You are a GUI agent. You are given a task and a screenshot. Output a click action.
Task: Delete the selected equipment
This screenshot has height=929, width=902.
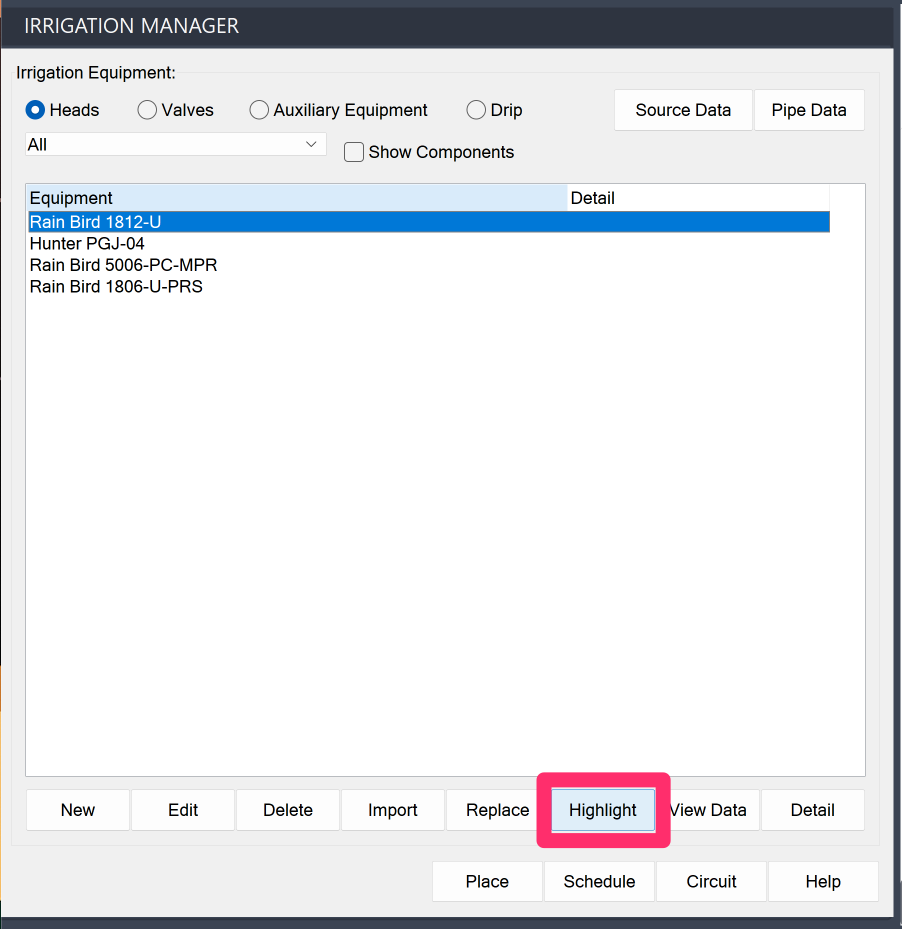(288, 810)
